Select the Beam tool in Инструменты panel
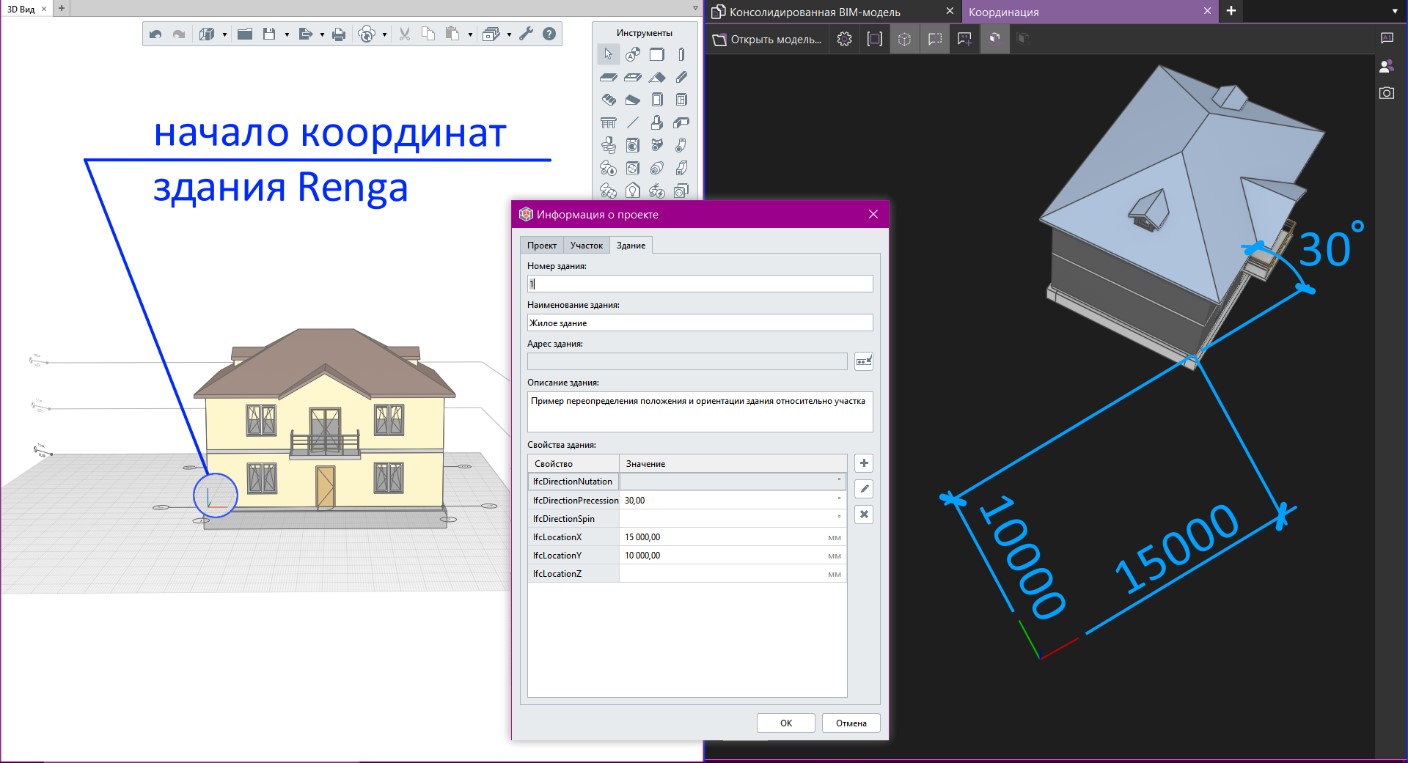 (681, 77)
